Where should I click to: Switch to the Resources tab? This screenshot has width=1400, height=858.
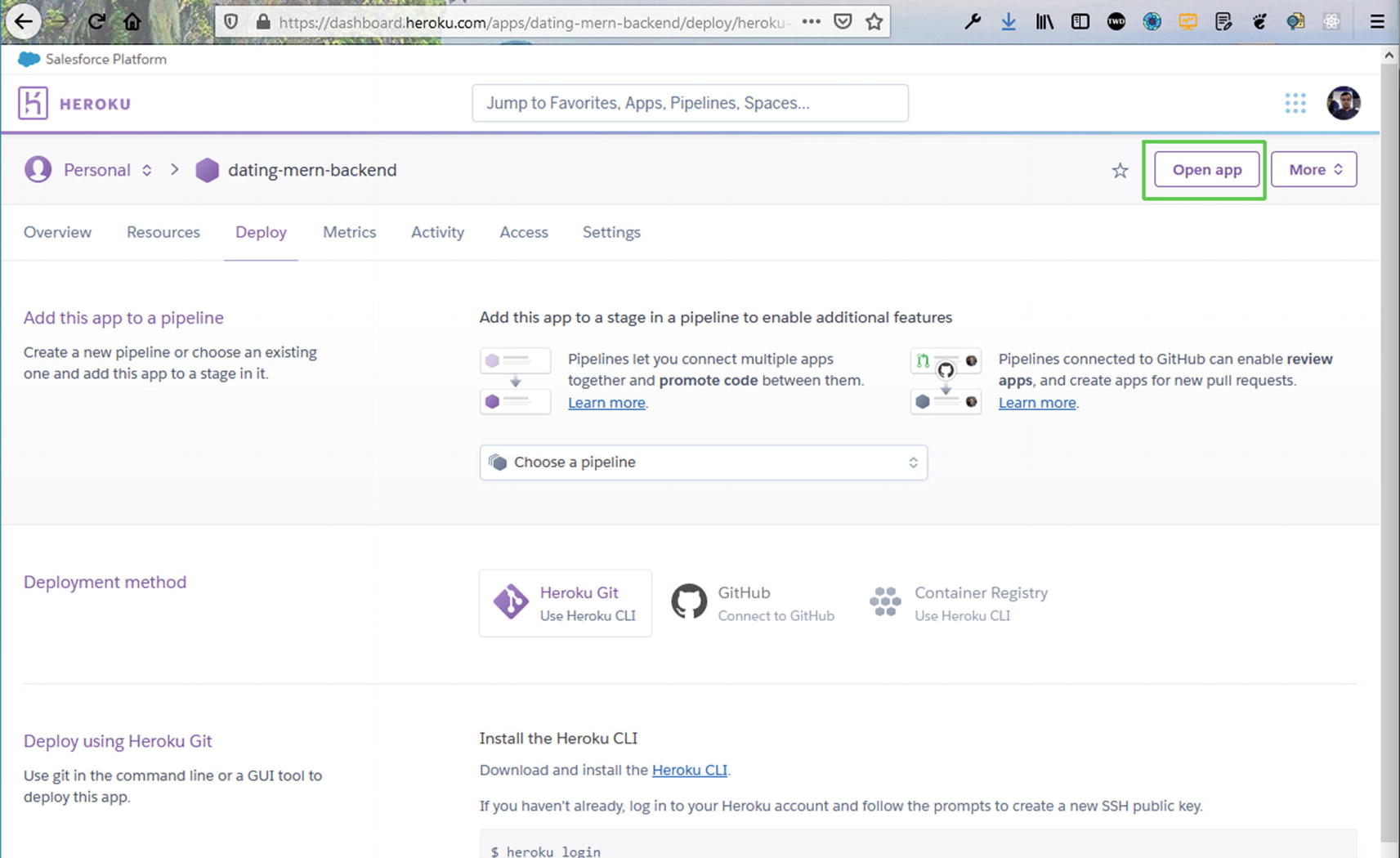[163, 232]
